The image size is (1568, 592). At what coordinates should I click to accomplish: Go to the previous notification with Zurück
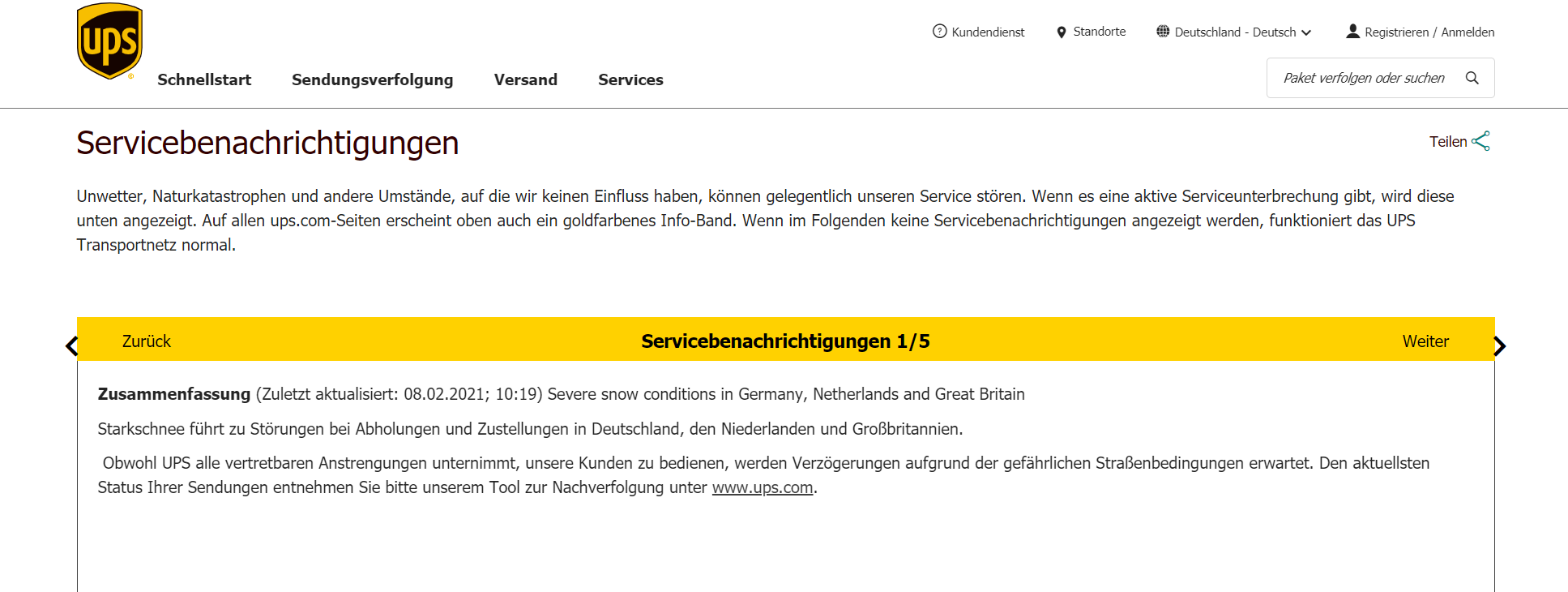click(147, 341)
